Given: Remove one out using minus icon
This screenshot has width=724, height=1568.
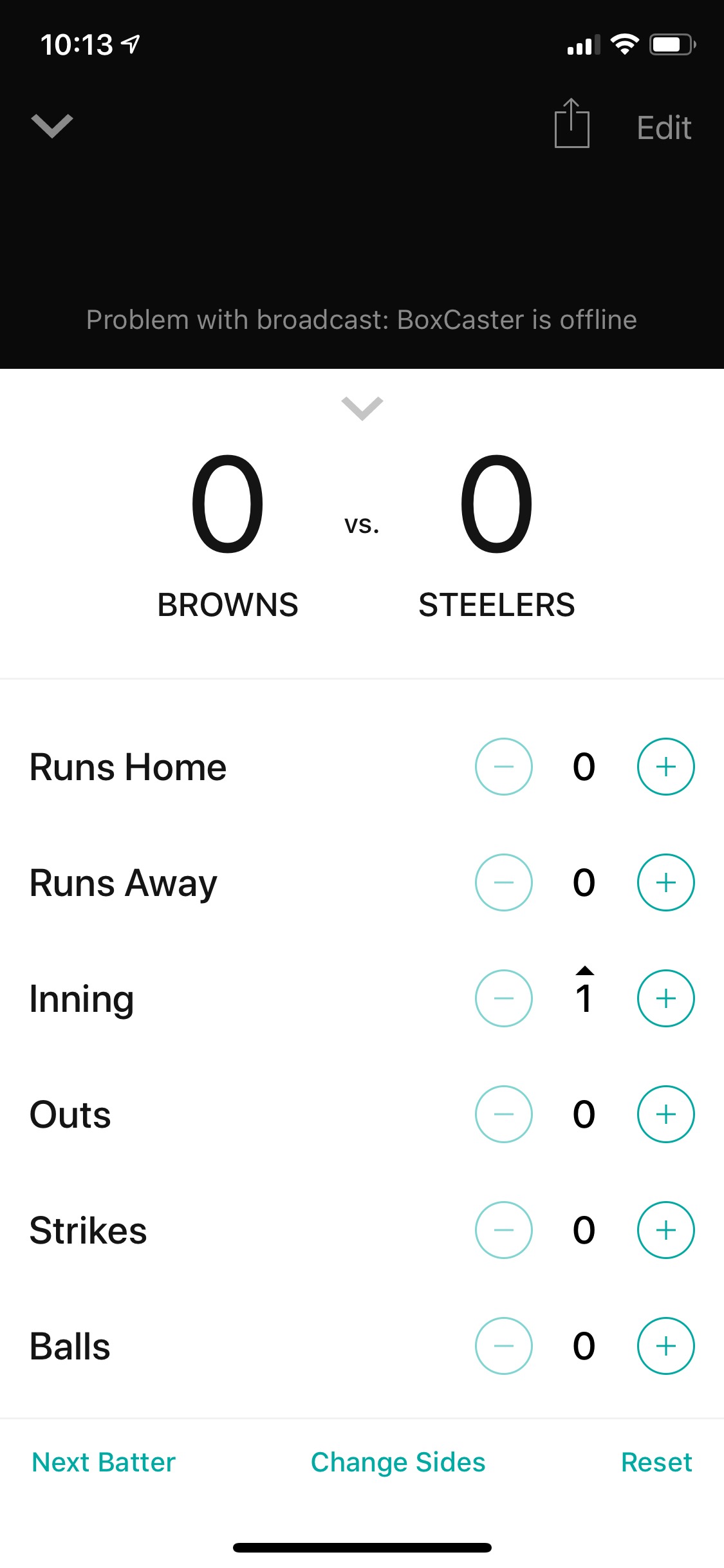Looking at the screenshot, I should point(503,1114).
